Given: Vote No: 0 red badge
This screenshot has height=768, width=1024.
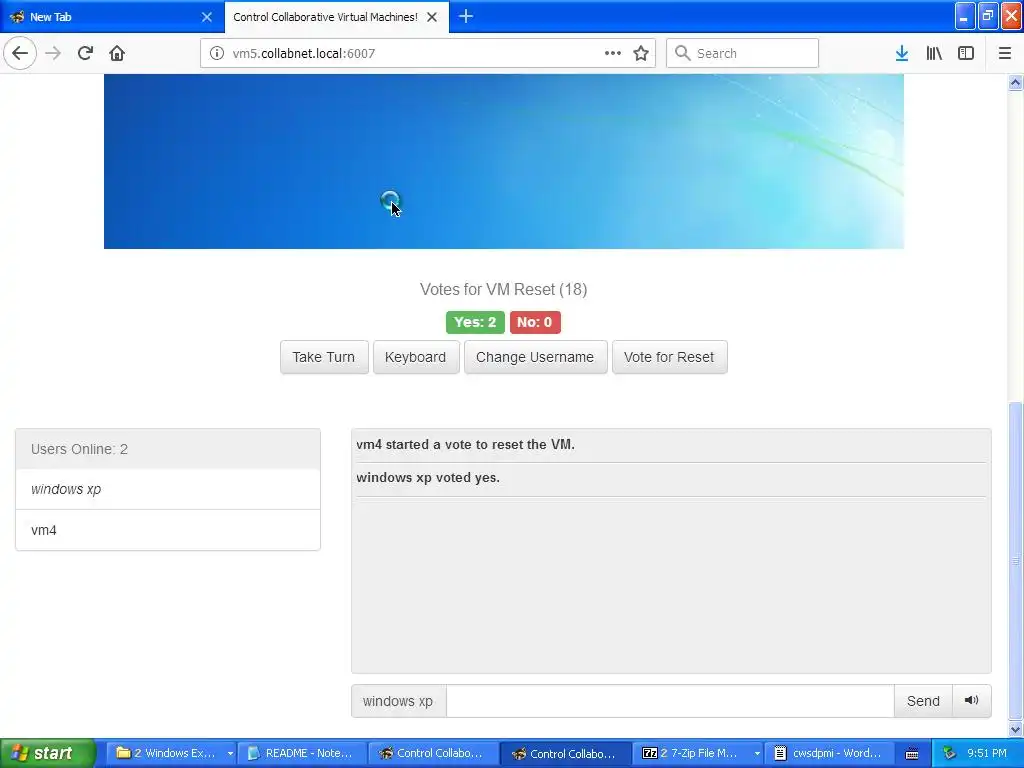Looking at the screenshot, I should pyautogui.click(x=535, y=322).
